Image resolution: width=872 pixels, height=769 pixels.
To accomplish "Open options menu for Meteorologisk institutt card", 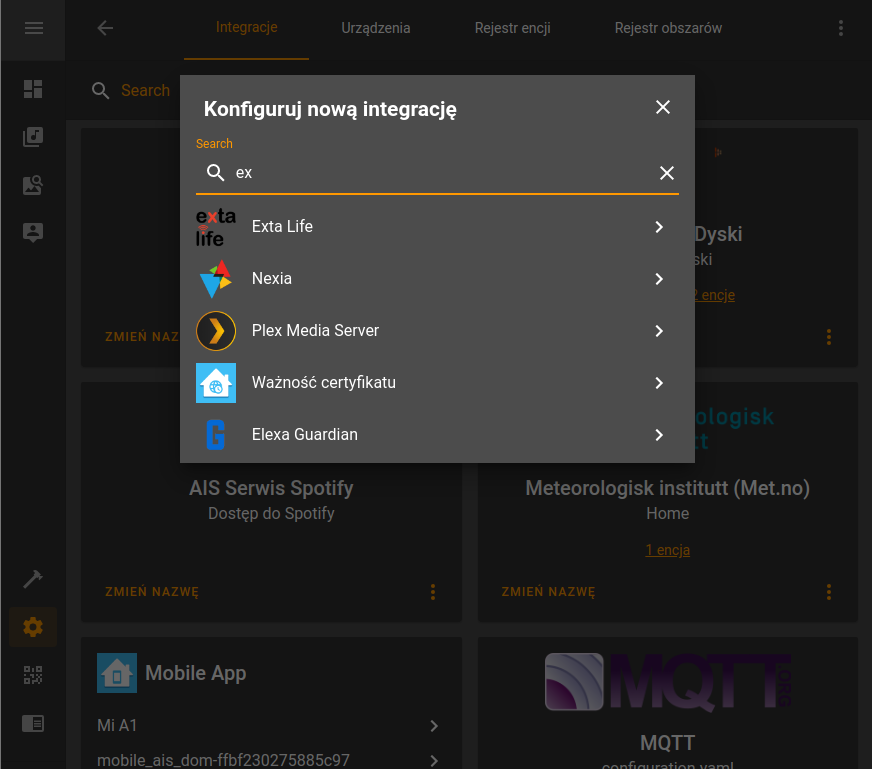I will tap(829, 592).
